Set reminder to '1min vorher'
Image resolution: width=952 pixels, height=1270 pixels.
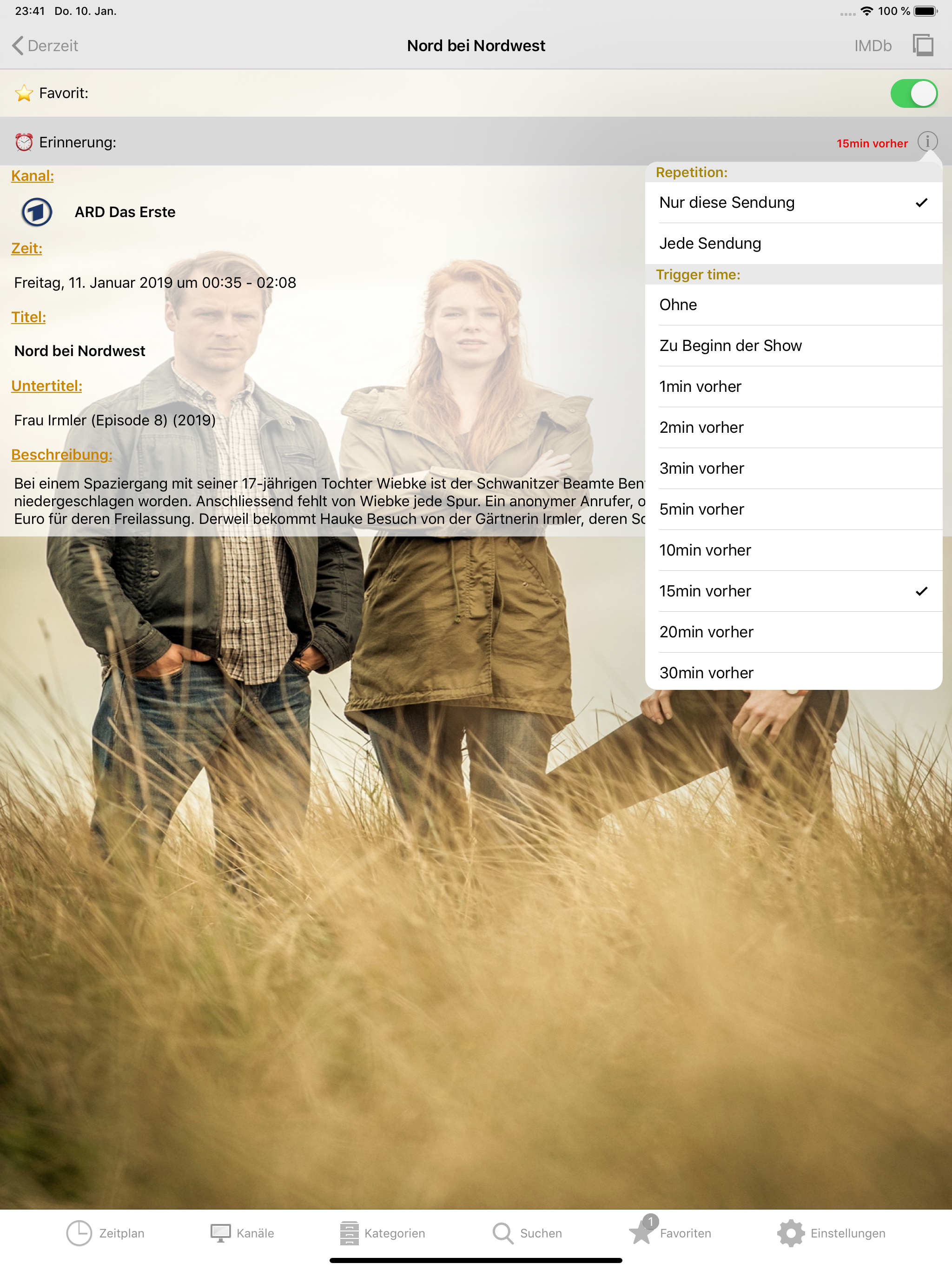(x=793, y=386)
